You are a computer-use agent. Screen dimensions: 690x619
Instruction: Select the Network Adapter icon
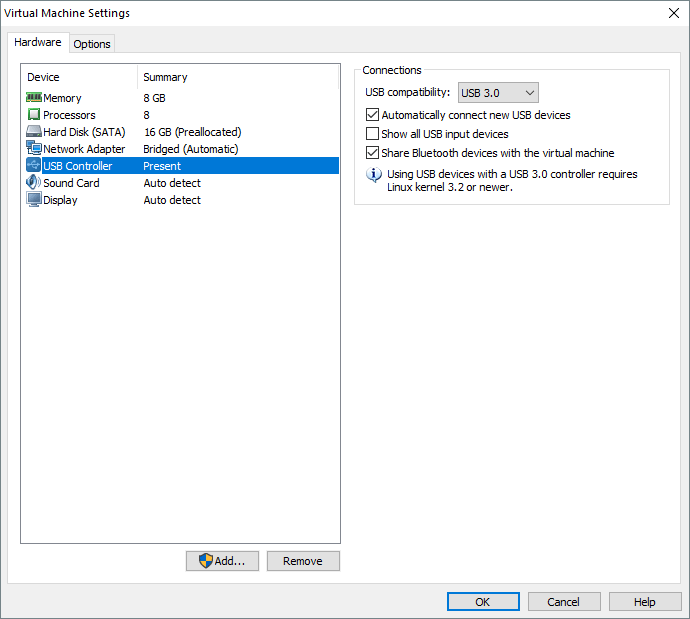(34, 149)
